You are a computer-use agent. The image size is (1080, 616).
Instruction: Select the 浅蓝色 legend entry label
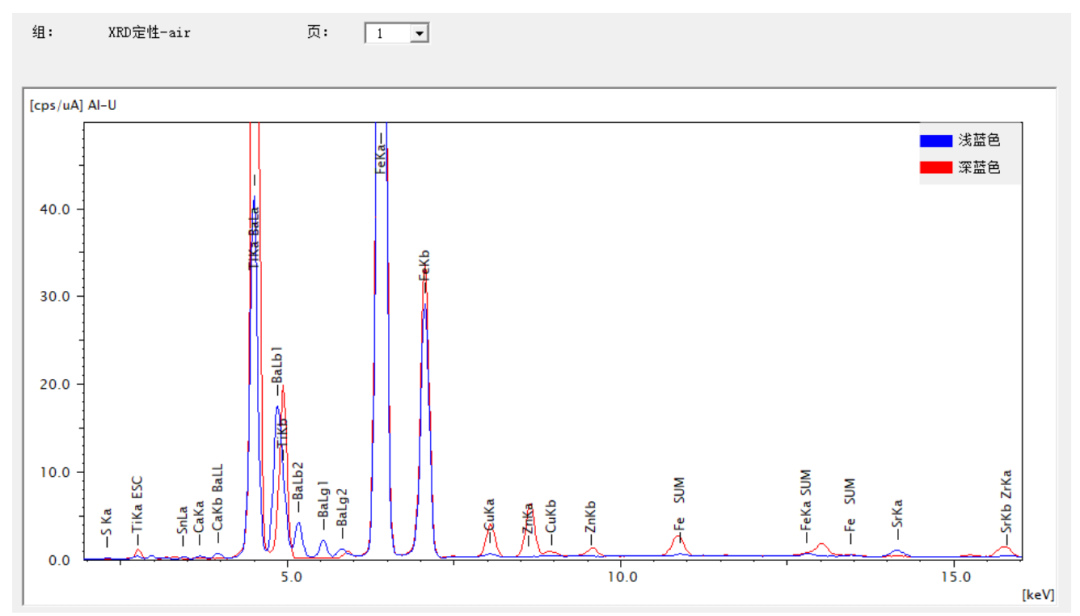click(x=979, y=141)
